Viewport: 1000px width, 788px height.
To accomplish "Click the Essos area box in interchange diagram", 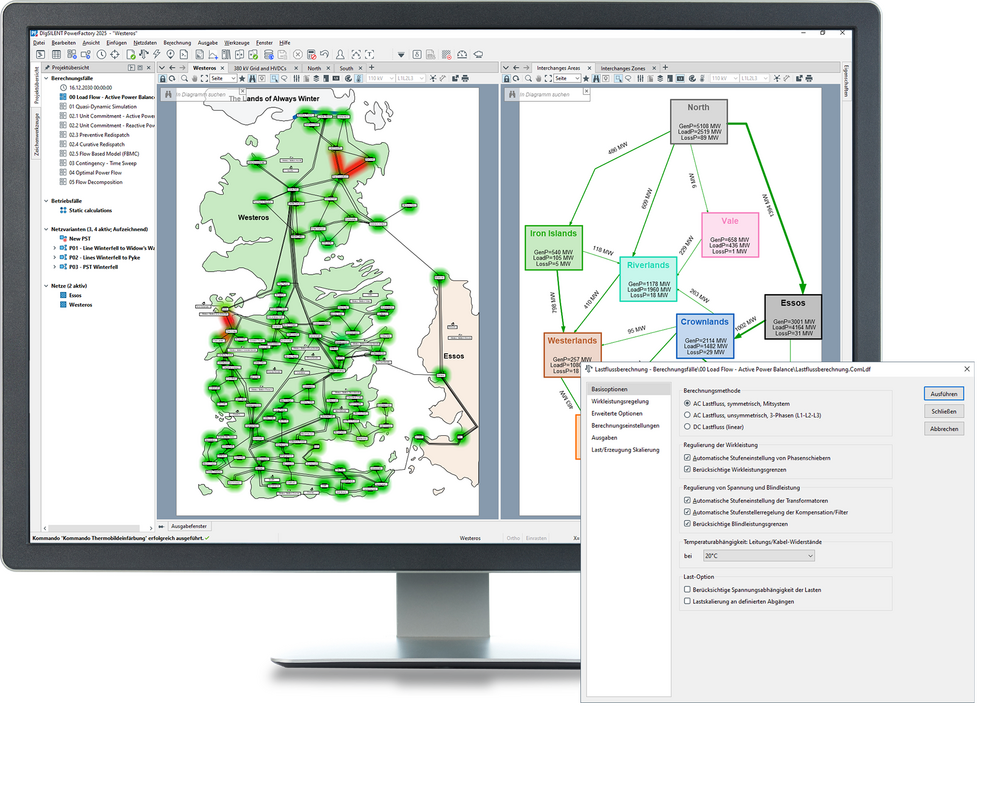I will click(792, 316).
